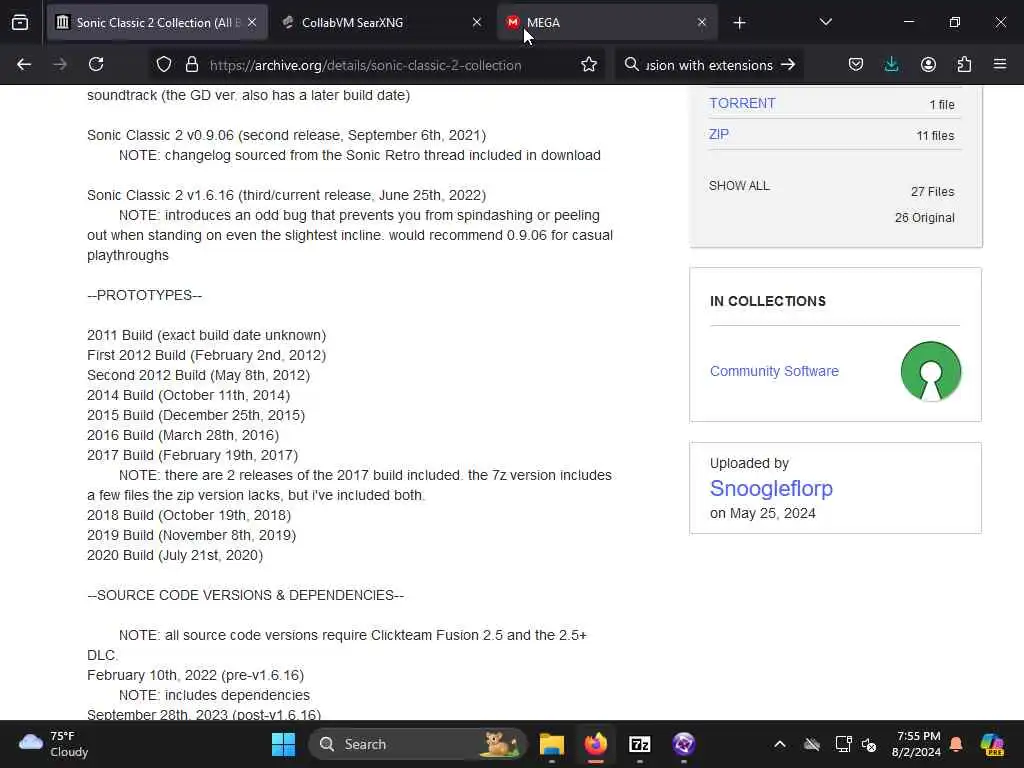This screenshot has width=1024, height=768.
Task: Select '--PROTOTYPES--' heading text
Action: [144, 295]
